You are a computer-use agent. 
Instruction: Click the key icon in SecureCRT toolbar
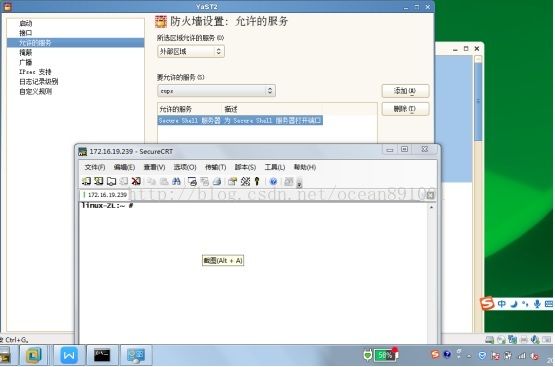(257, 182)
